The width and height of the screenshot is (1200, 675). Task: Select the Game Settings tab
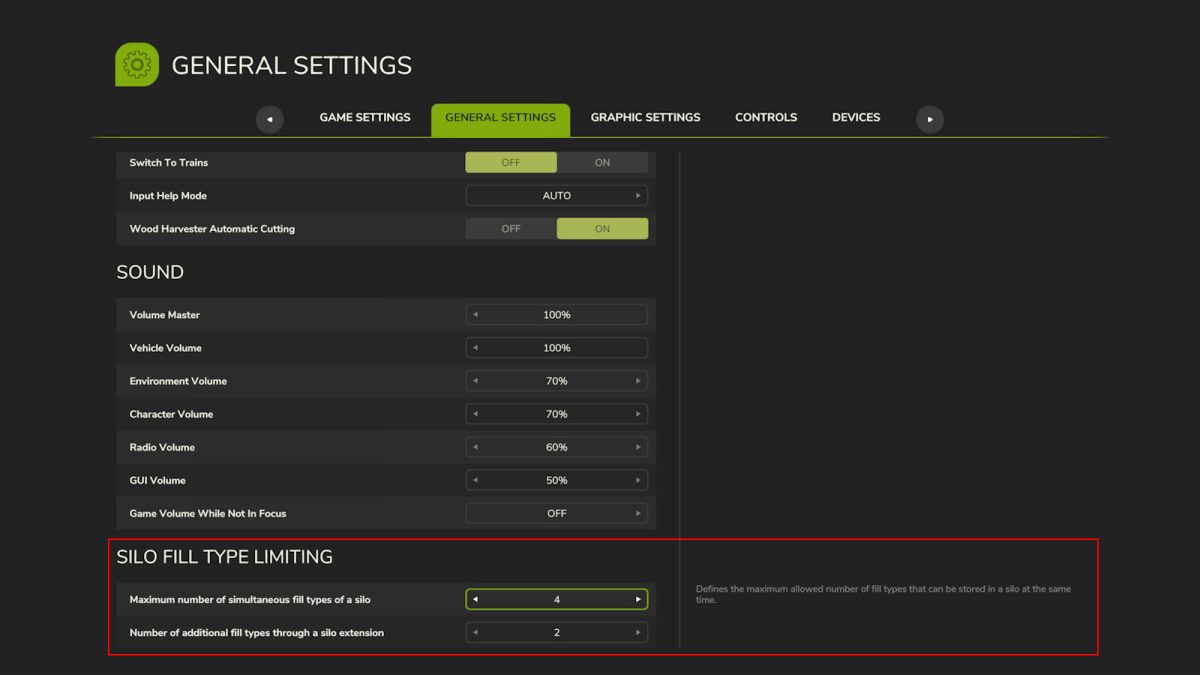click(364, 117)
